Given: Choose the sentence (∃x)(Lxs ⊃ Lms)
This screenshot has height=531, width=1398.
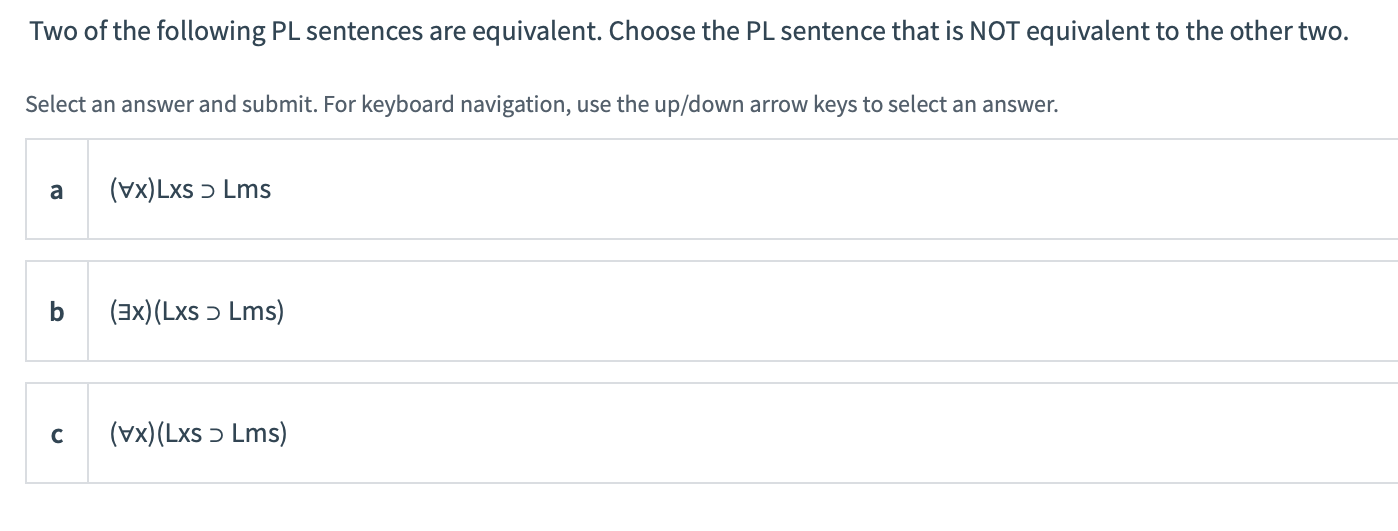Looking at the screenshot, I should (197, 312).
